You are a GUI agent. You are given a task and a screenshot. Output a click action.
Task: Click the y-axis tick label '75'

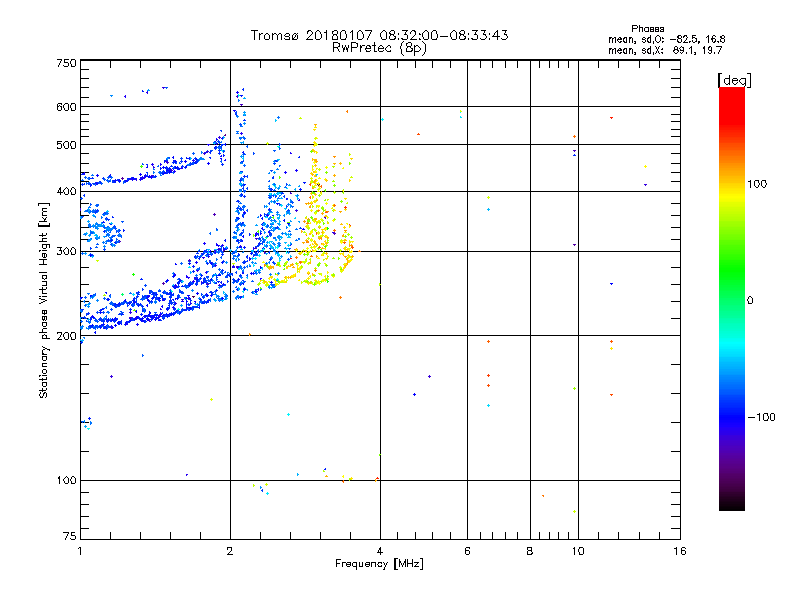point(70,536)
